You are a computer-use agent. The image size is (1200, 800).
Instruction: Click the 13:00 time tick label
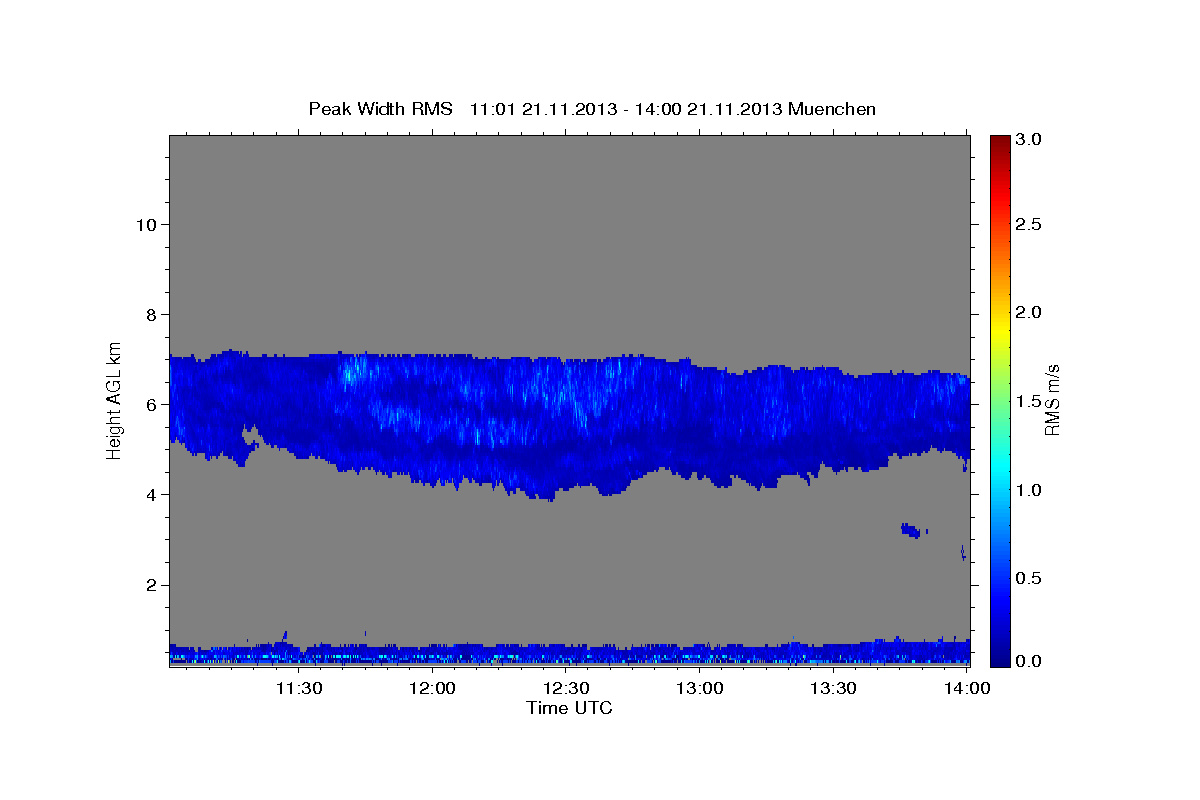click(699, 688)
